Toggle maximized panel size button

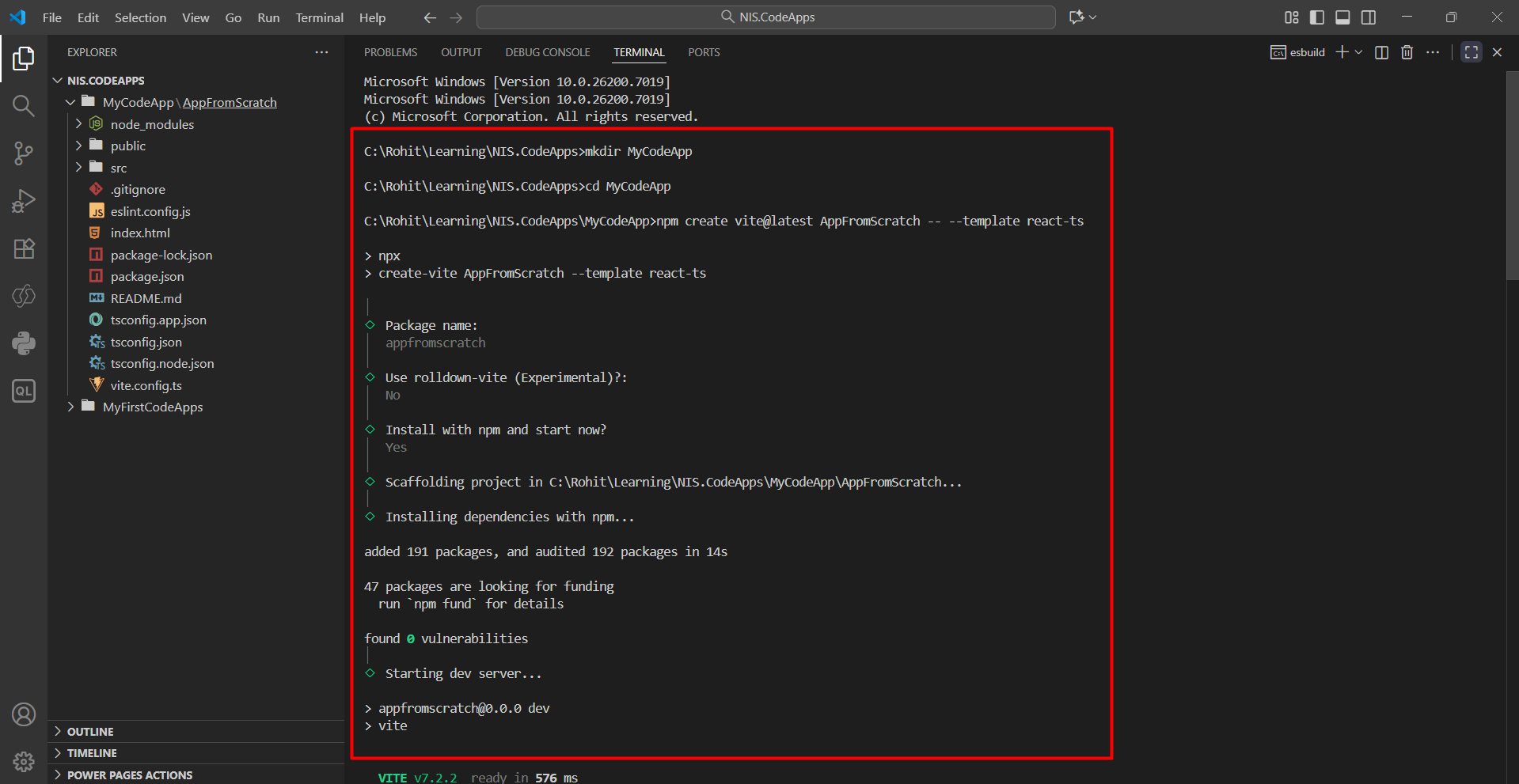tap(1471, 52)
